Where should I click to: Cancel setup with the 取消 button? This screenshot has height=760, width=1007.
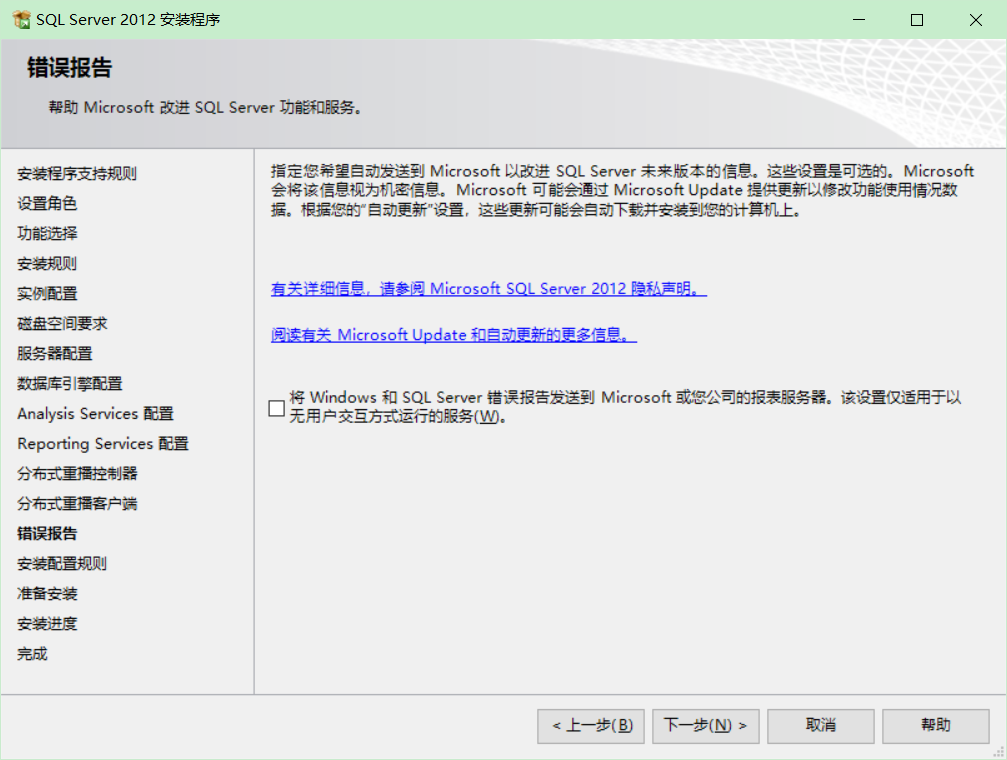tap(821, 726)
